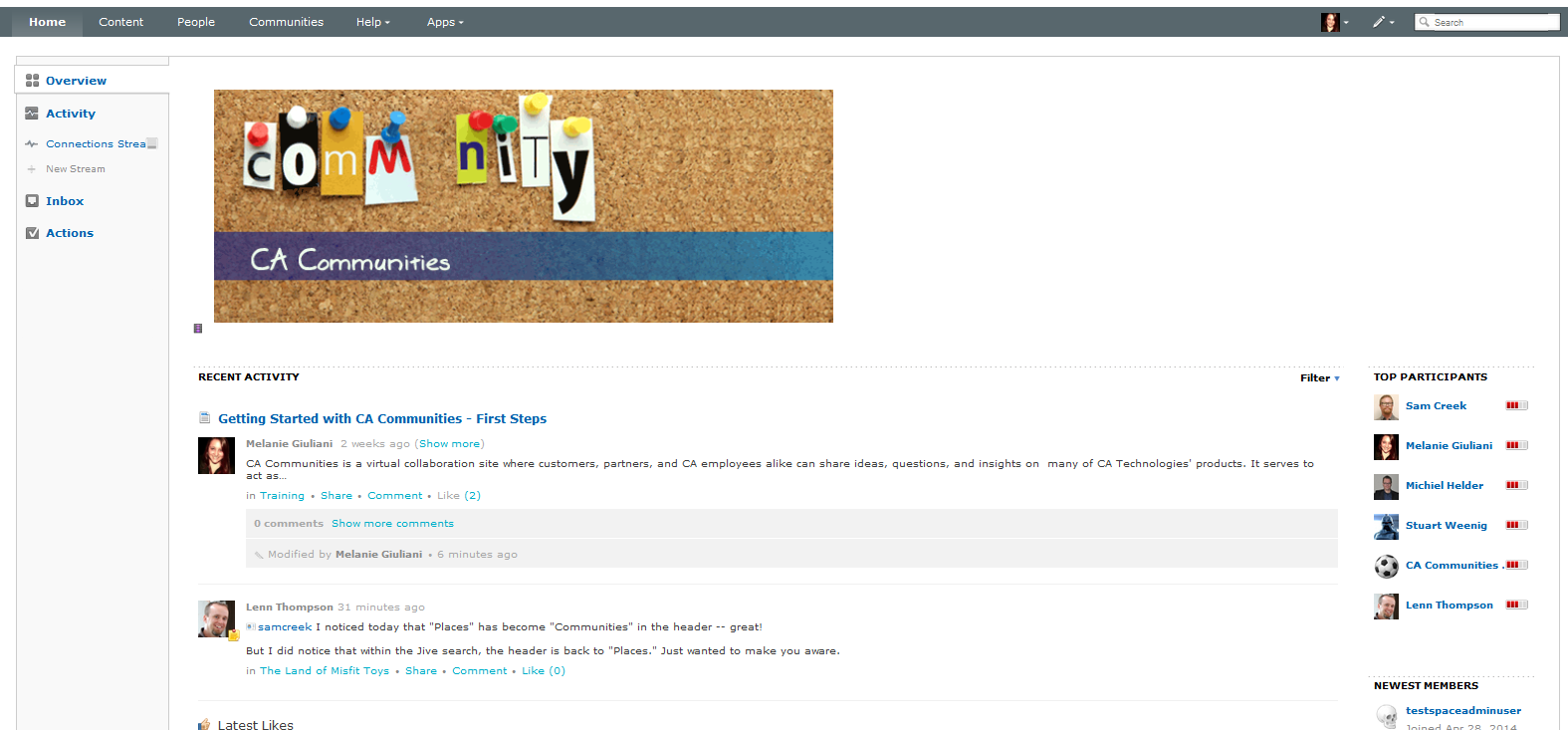Click the Connections Stream pulse icon
This screenshot has width=1568, height=730.
point(32,144)
